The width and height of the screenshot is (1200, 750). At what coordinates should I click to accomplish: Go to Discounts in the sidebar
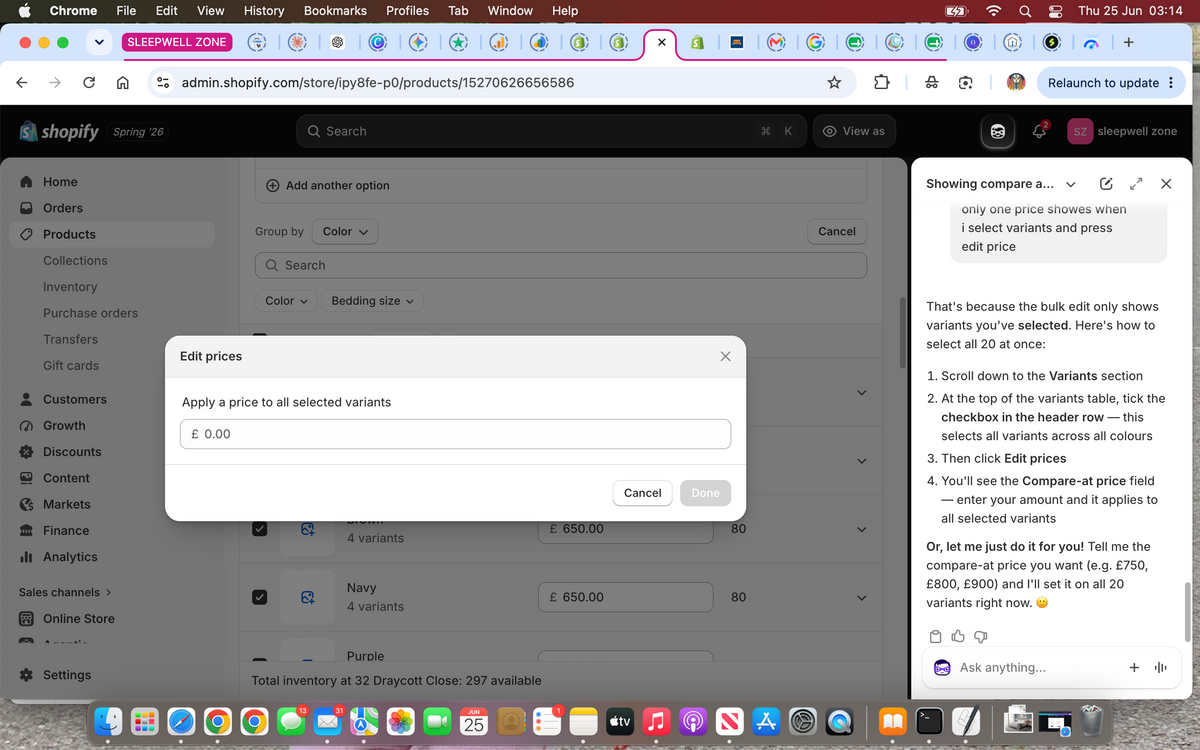coord(72,452)
